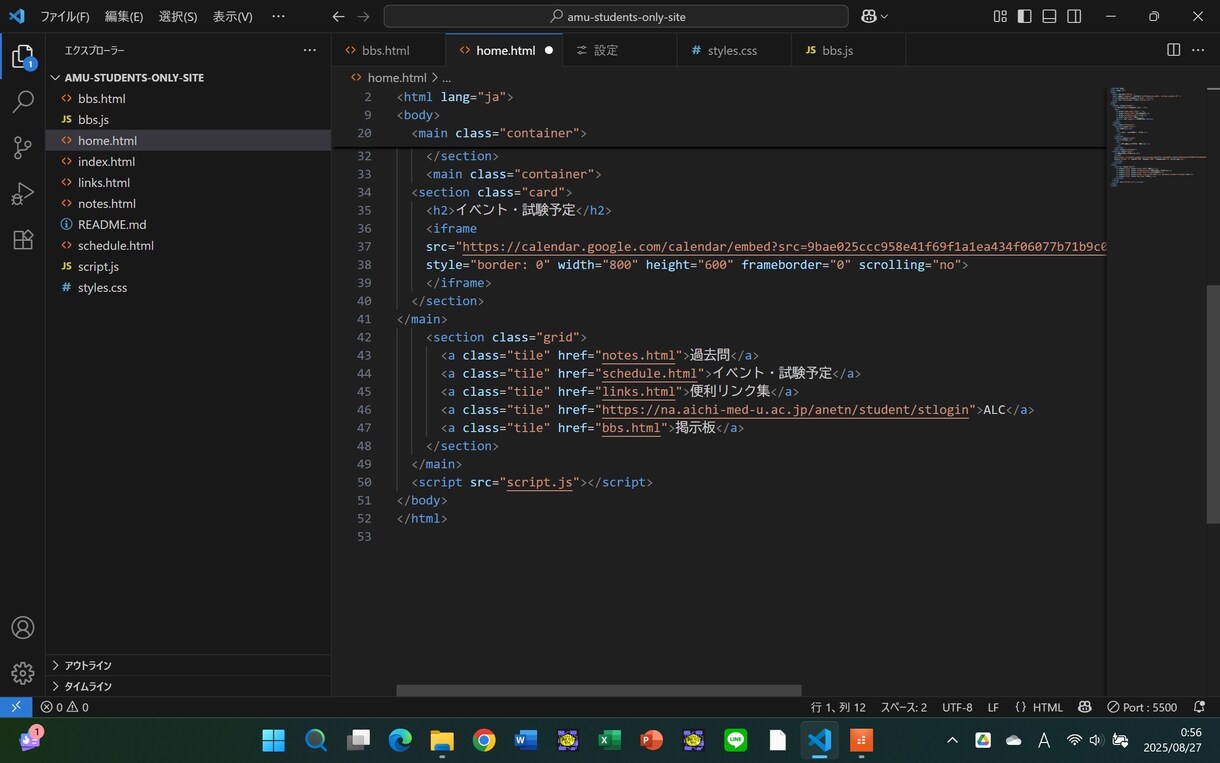Expand the タイムライン section
The height and width of the screenshot is (763, 1220).
tap(188, 686)
